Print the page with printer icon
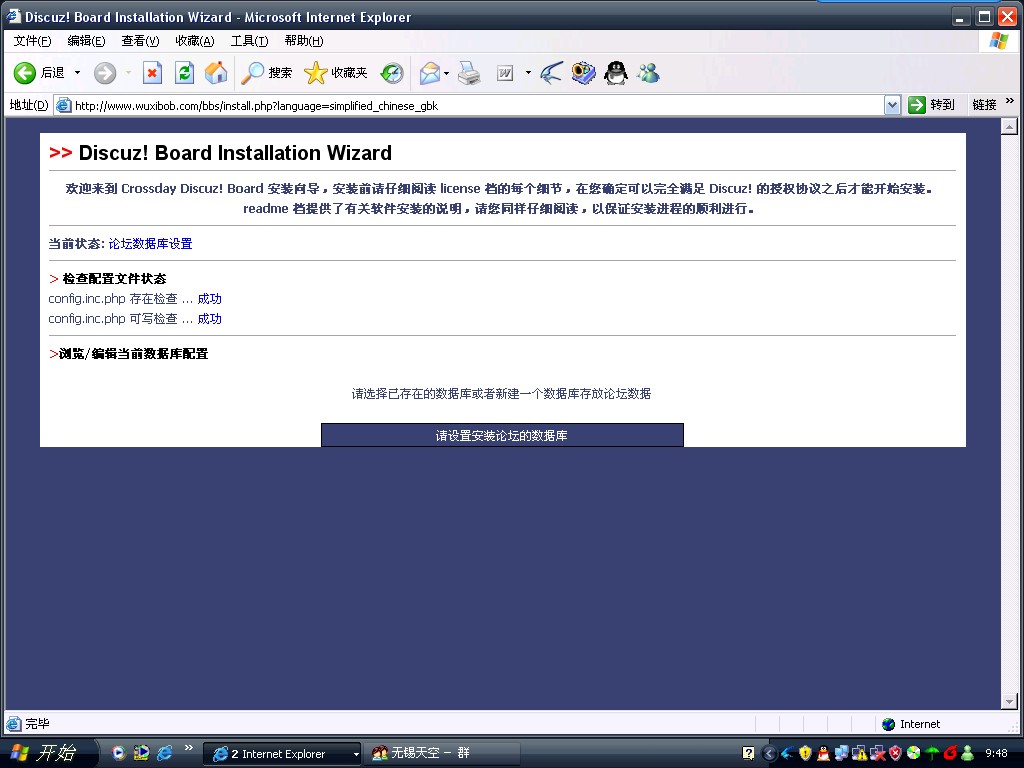 coord(469,73)
